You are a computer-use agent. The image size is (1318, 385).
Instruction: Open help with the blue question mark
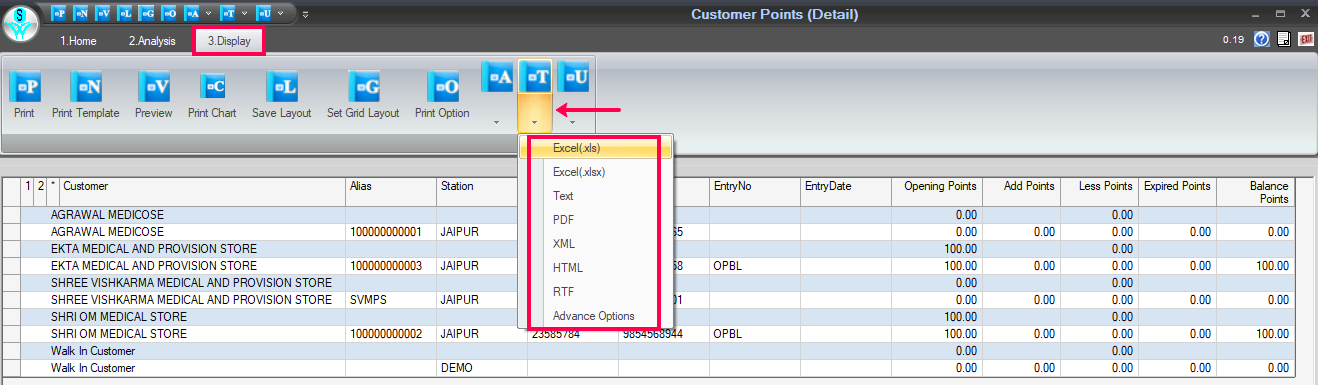click(1261, 40)
